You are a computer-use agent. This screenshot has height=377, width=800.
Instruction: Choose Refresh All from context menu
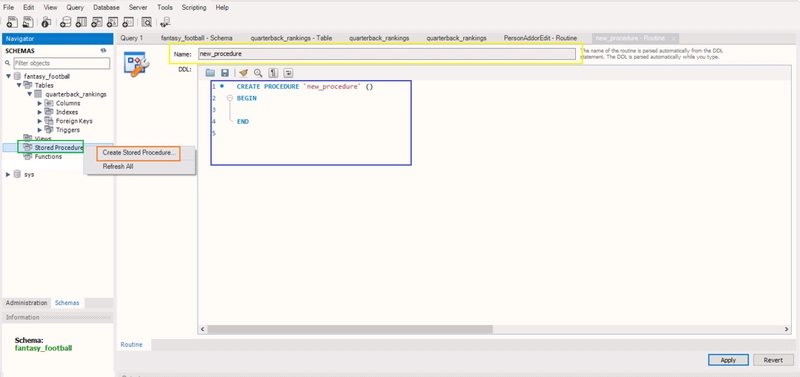click(x=118, y=166)
